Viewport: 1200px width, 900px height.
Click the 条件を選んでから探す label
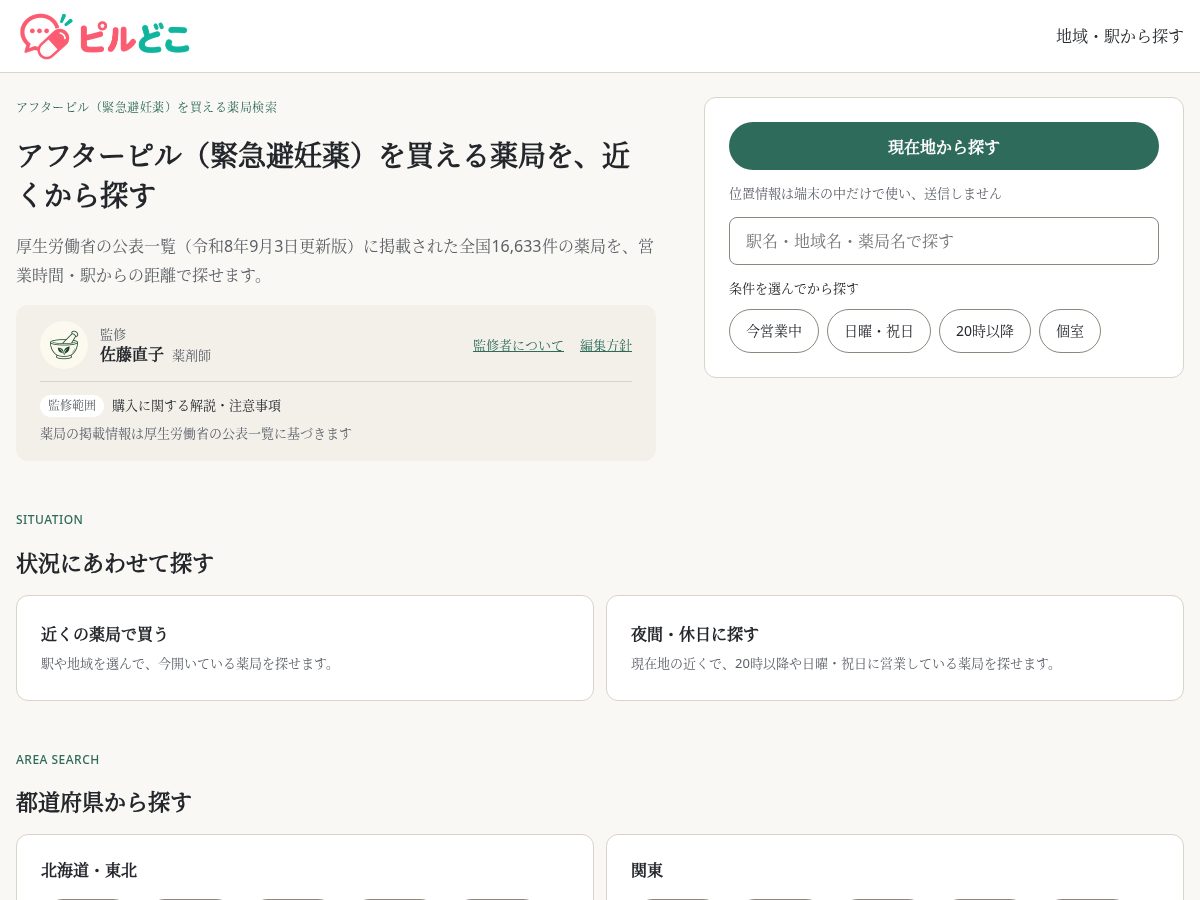(794, 288)
